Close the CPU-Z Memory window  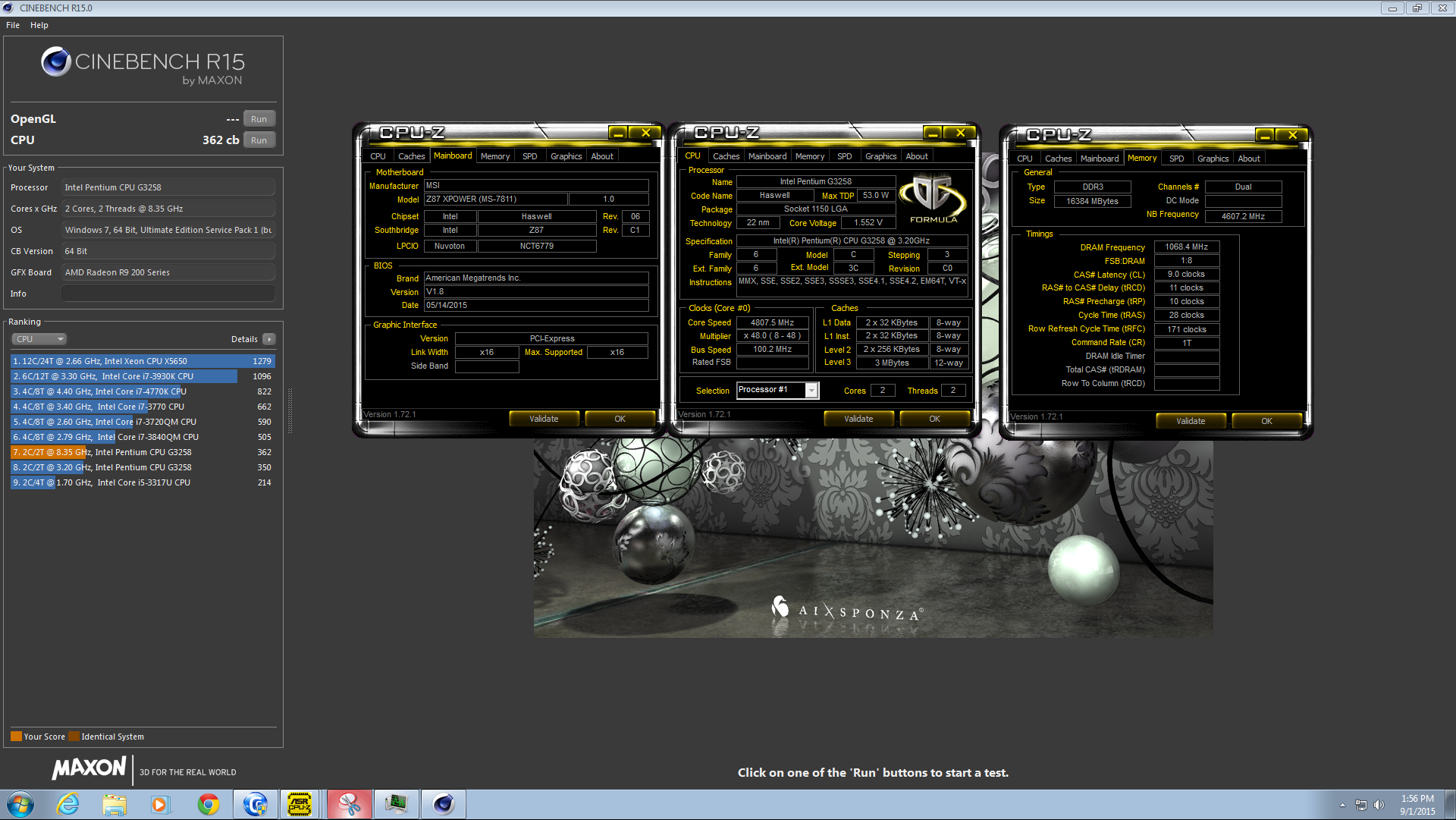tap(1292, 135)
